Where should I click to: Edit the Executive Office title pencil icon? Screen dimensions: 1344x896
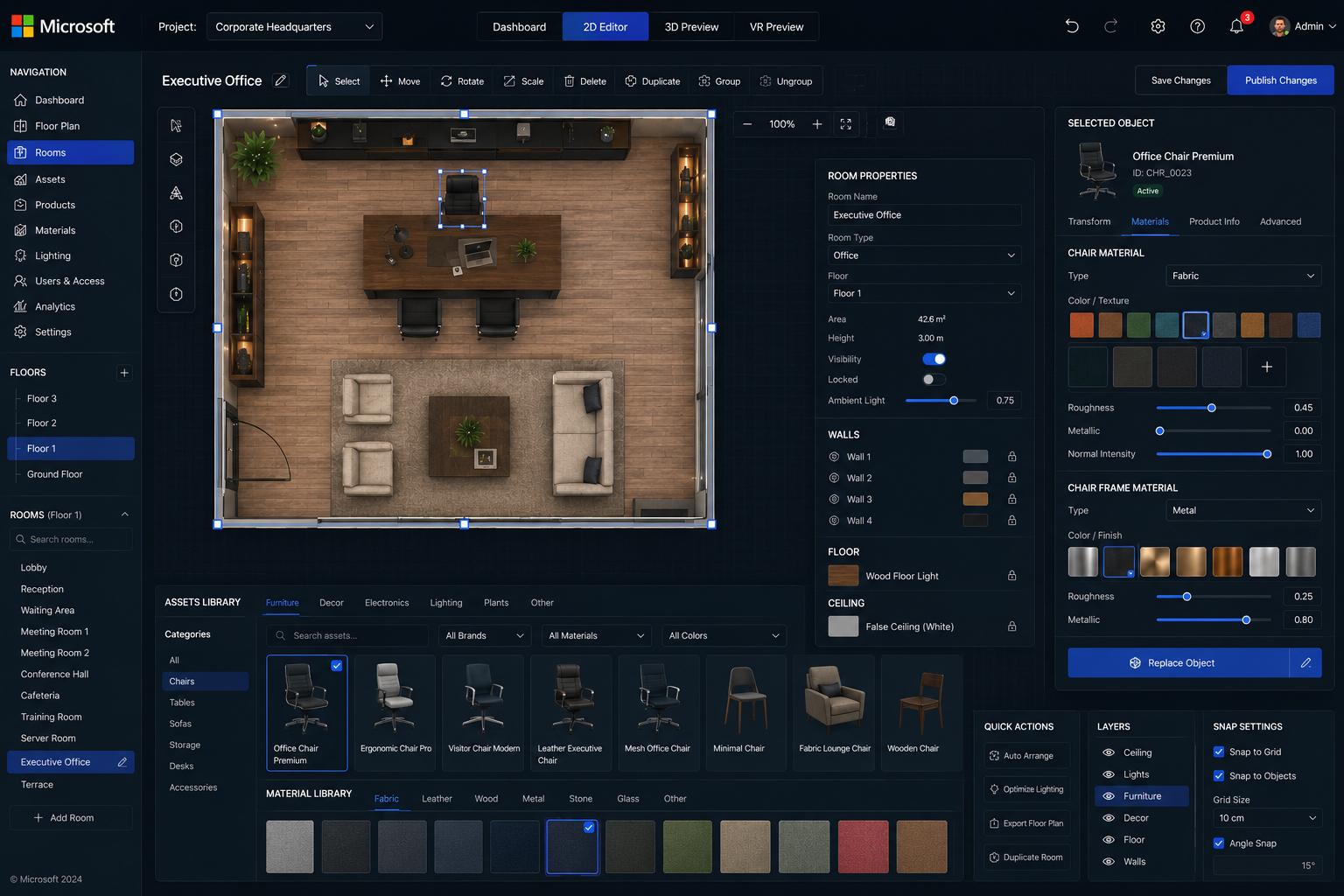(281, 80)
